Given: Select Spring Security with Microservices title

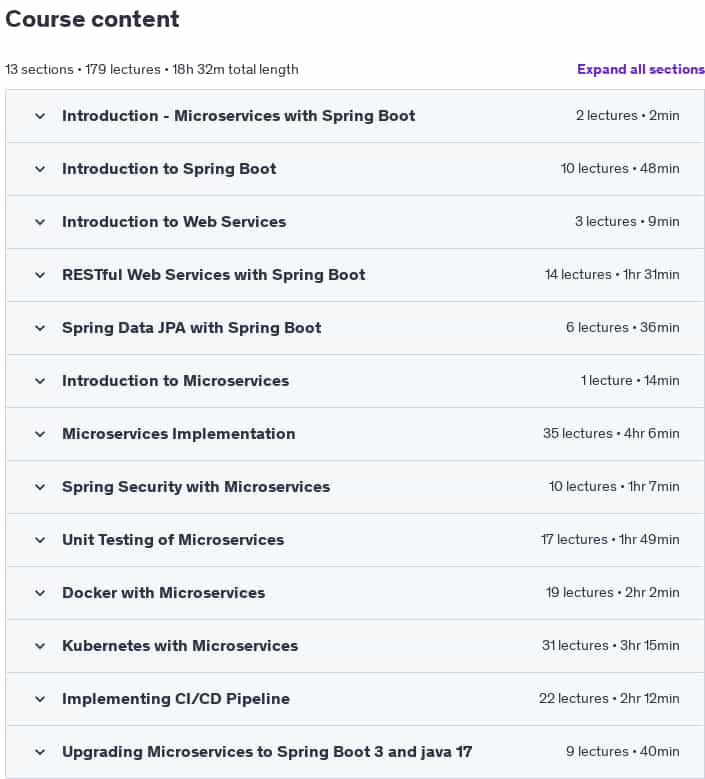Looking at the screenshot, I should [196, 487].
